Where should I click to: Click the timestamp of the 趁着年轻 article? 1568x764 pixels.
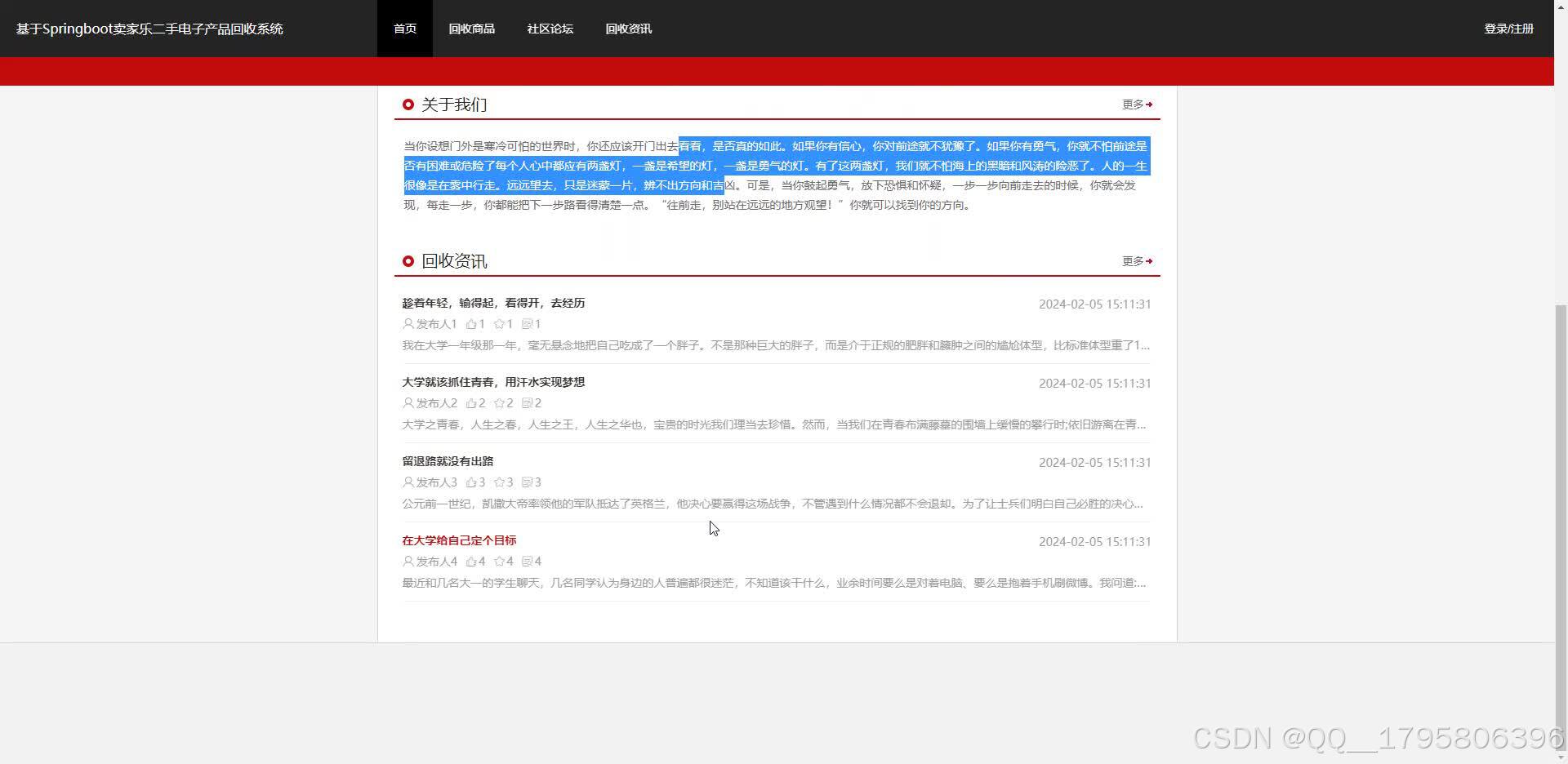click(1094, 304)
